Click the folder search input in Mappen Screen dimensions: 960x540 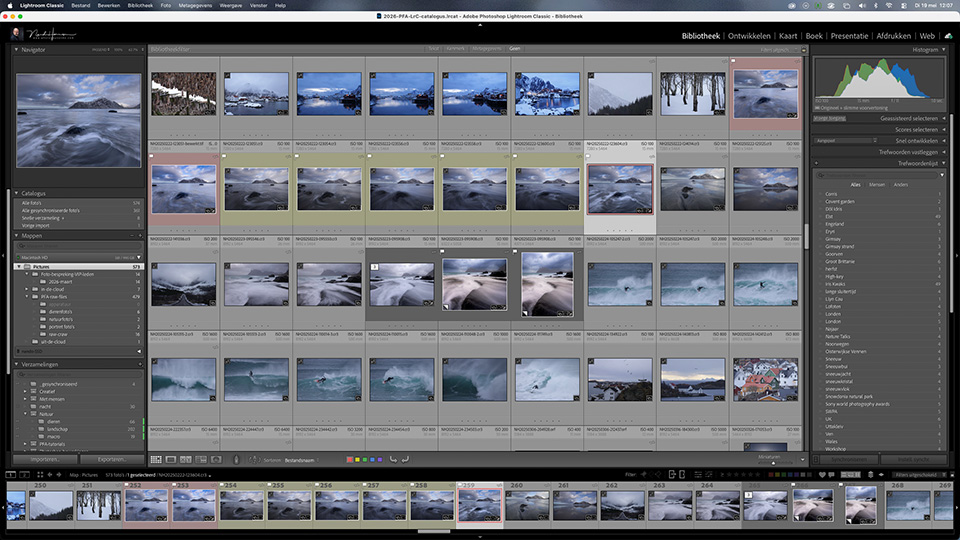[78, 247]
